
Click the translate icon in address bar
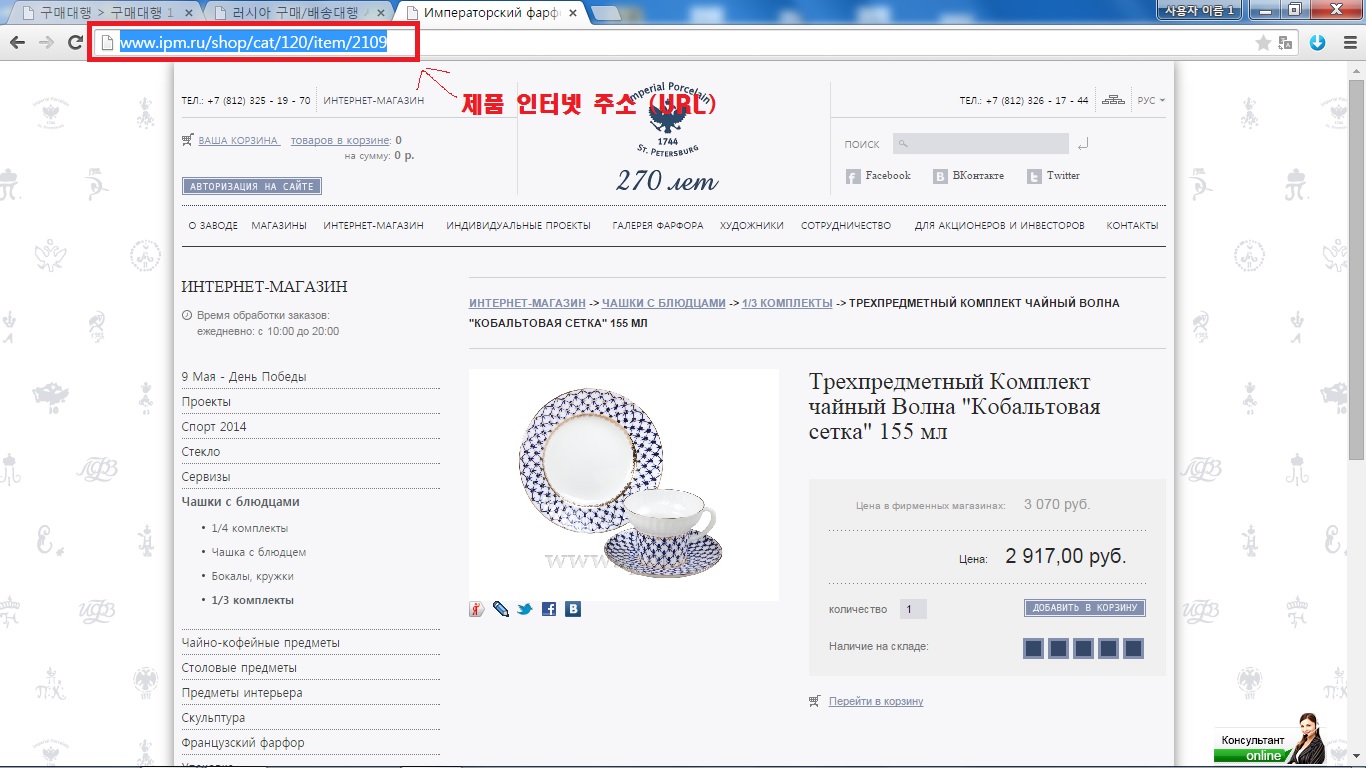pyautogui.click(x=1286, y=42)
